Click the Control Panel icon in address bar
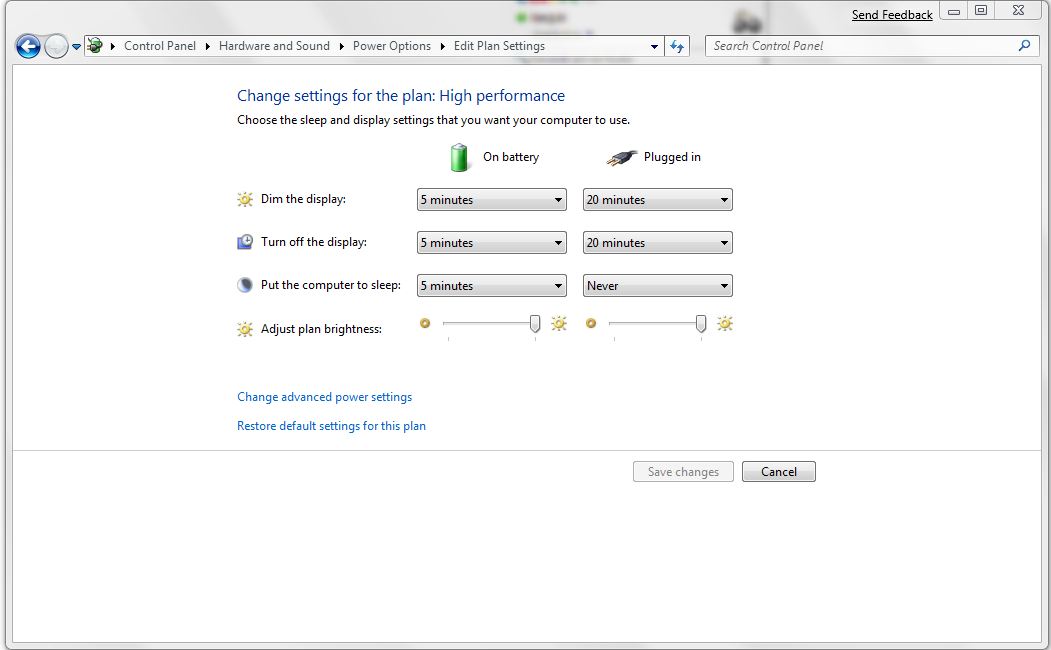1051x650 pixels. coord(95,46)
